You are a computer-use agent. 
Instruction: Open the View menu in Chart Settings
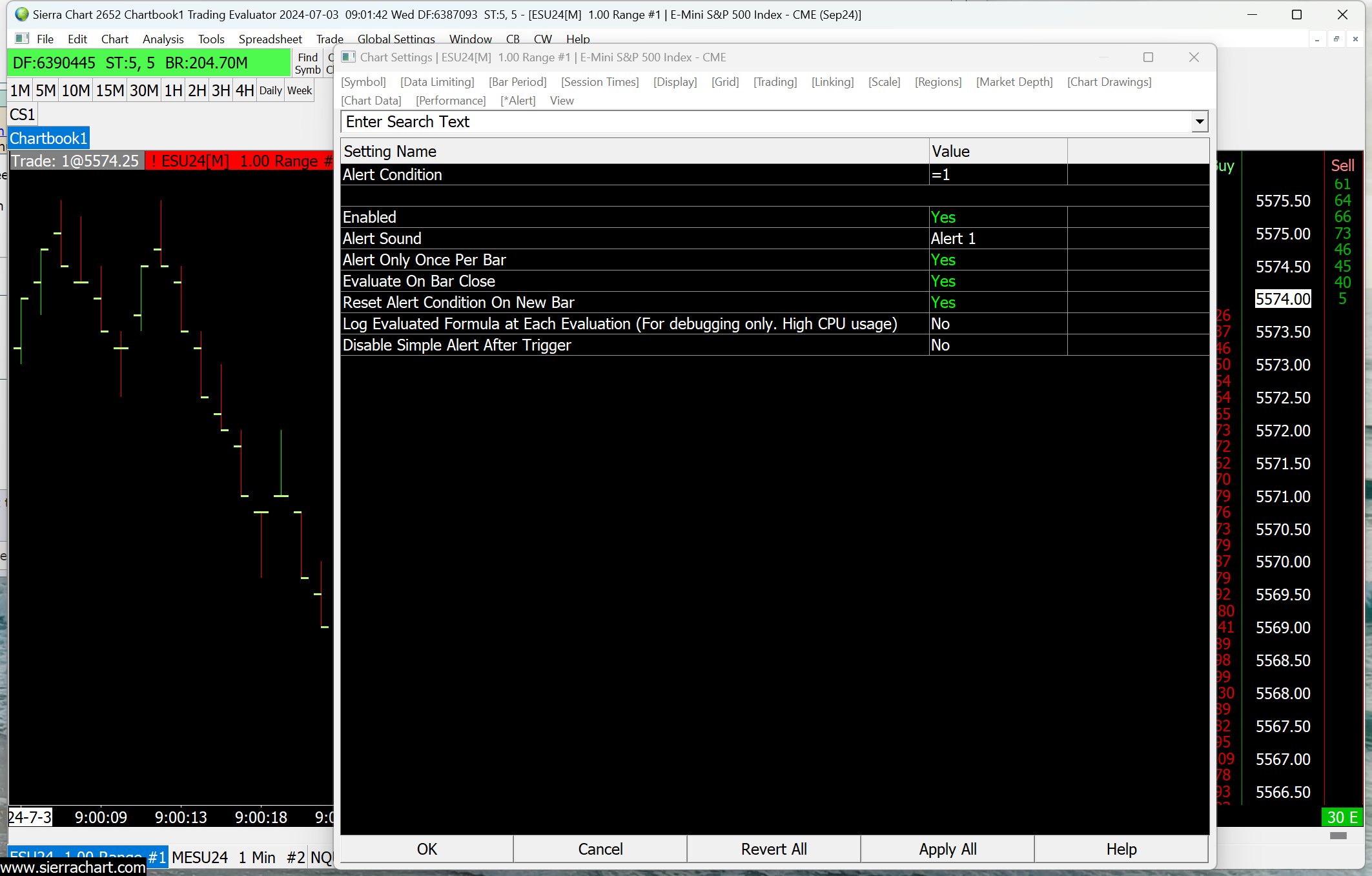coord(561,100)
